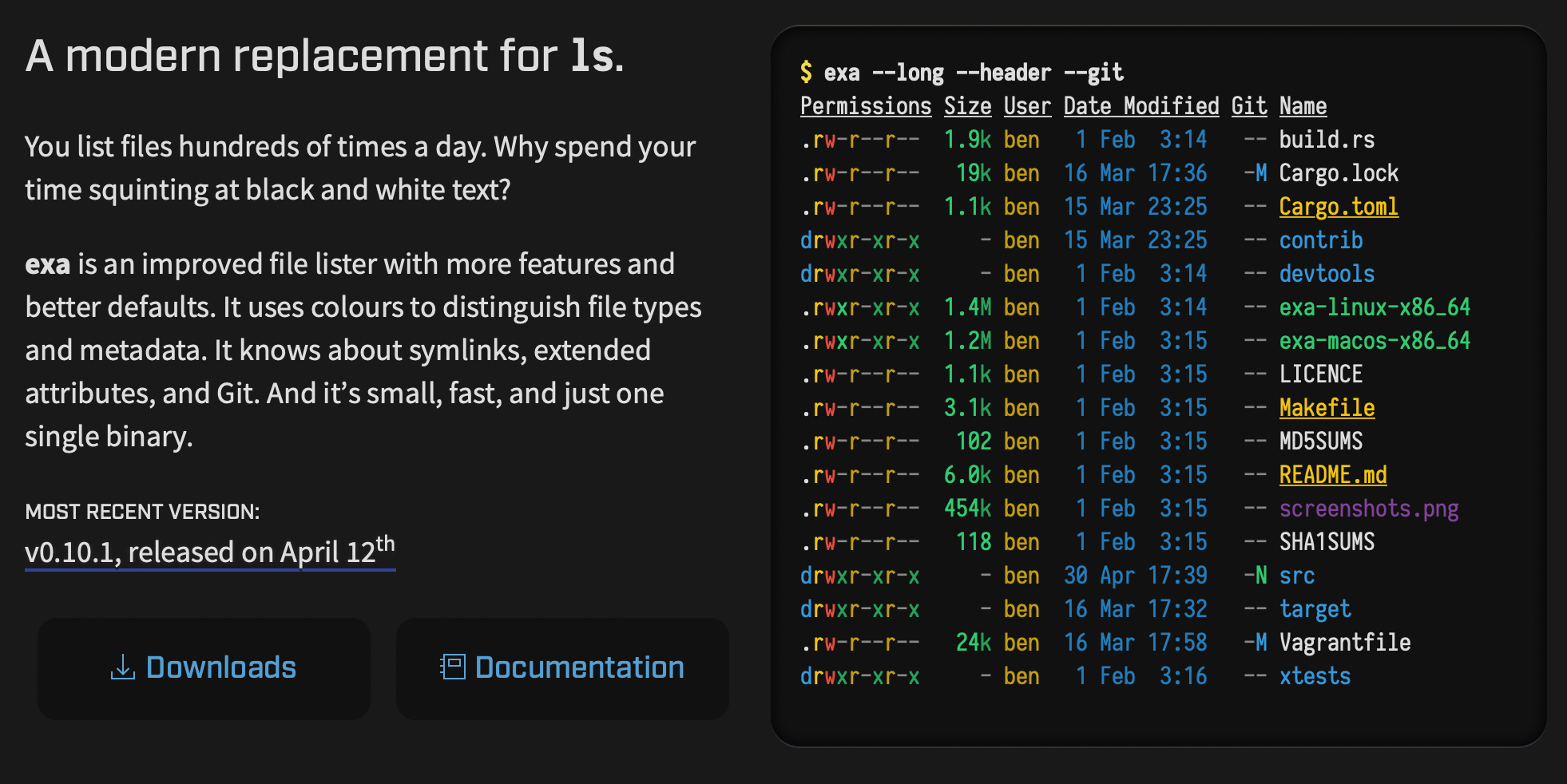Image resolution: width=1567 pixels, height=784 pixels.
Task: Click the exa-linux-x86_64 file name
Action: point(1375,307)
